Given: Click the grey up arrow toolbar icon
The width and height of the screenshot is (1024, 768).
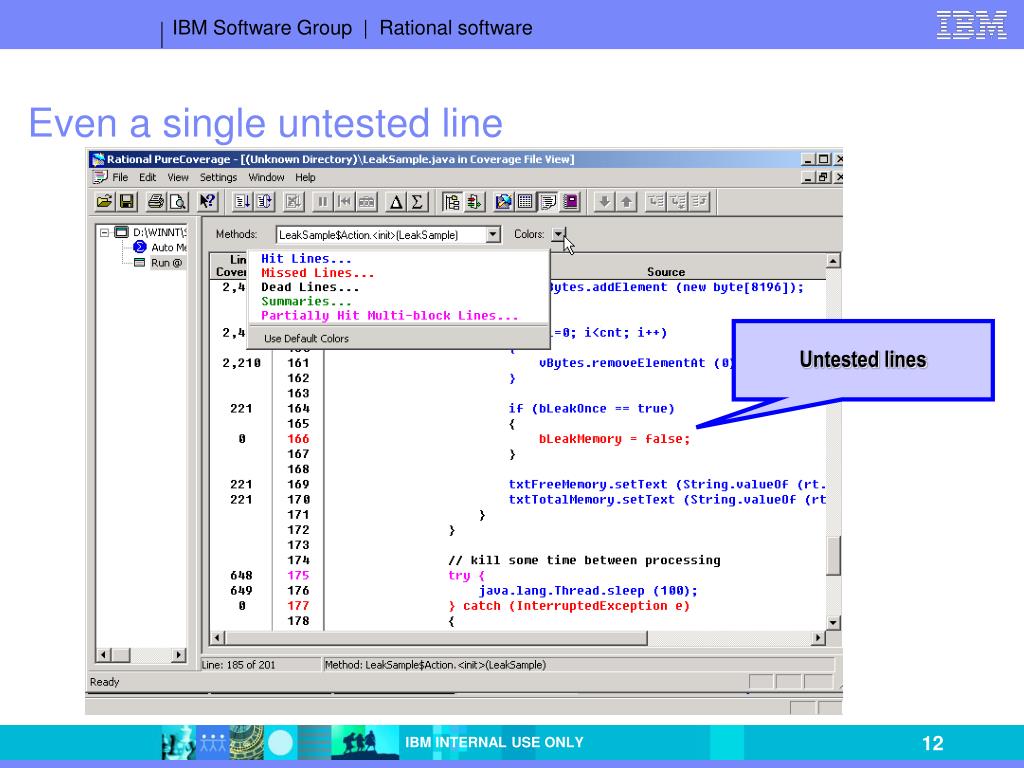Looking at the screenshot, I should 626,202.
